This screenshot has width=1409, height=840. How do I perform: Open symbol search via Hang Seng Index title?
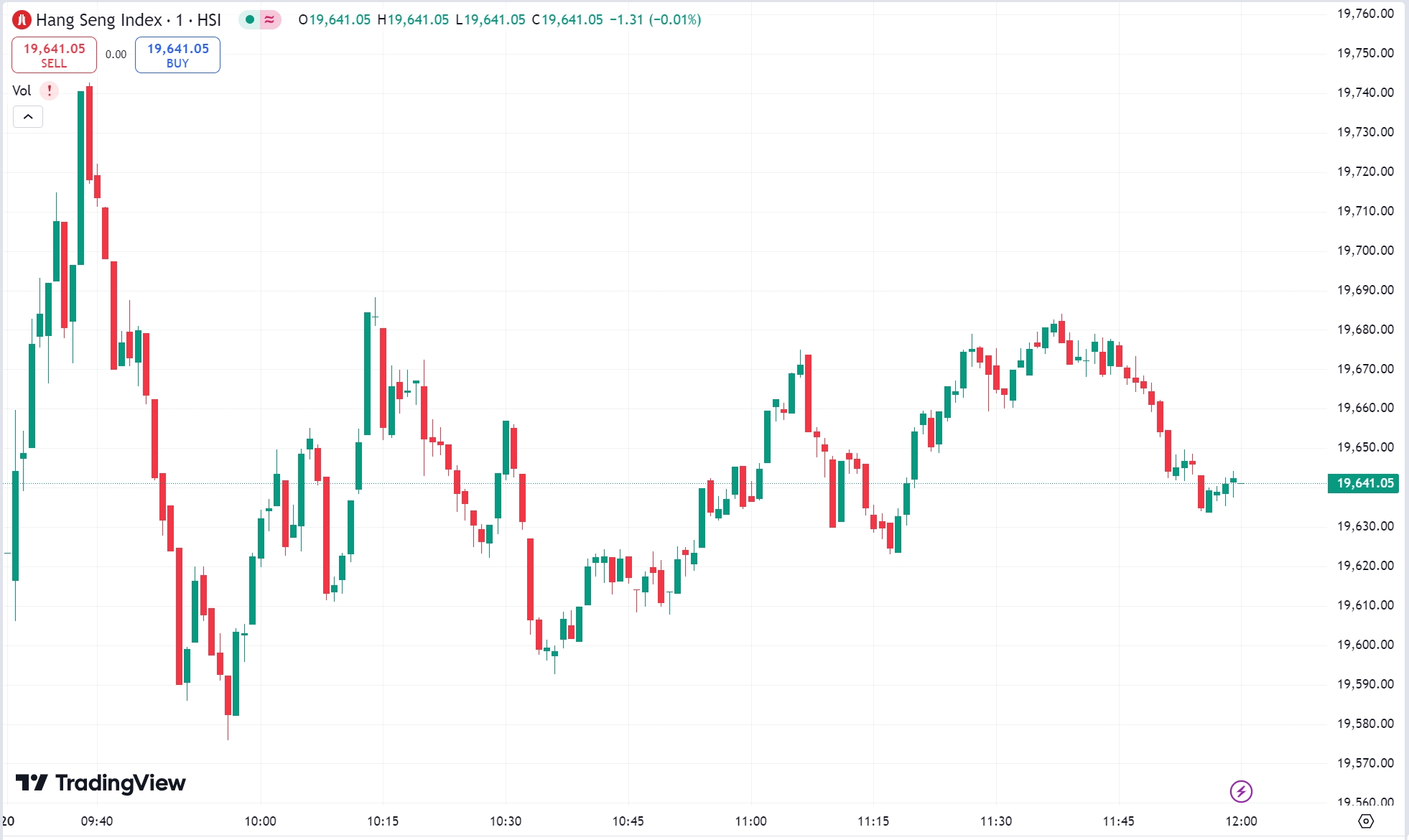coord(99,20)
